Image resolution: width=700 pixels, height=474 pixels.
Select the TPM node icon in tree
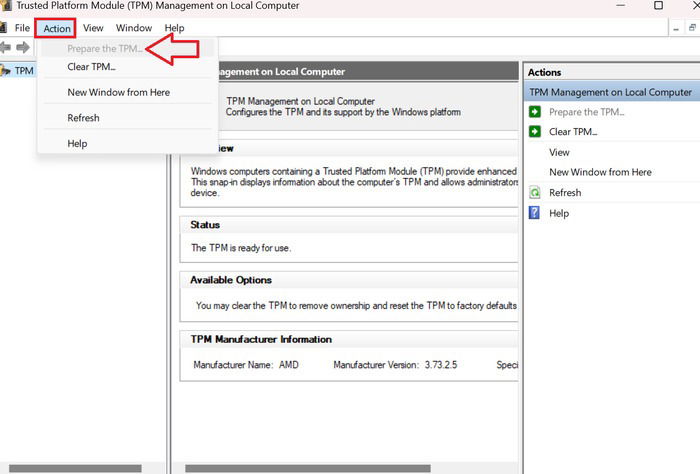(x=5, y=71)
